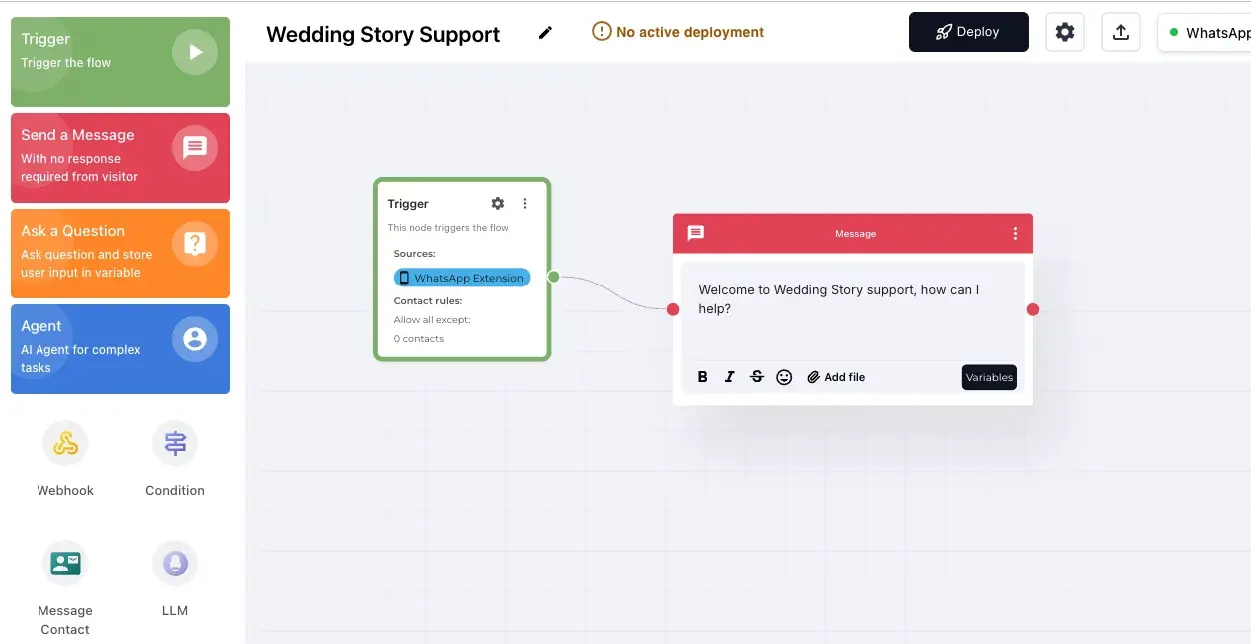Select the Condition block in the sidebar

(174, 458)
